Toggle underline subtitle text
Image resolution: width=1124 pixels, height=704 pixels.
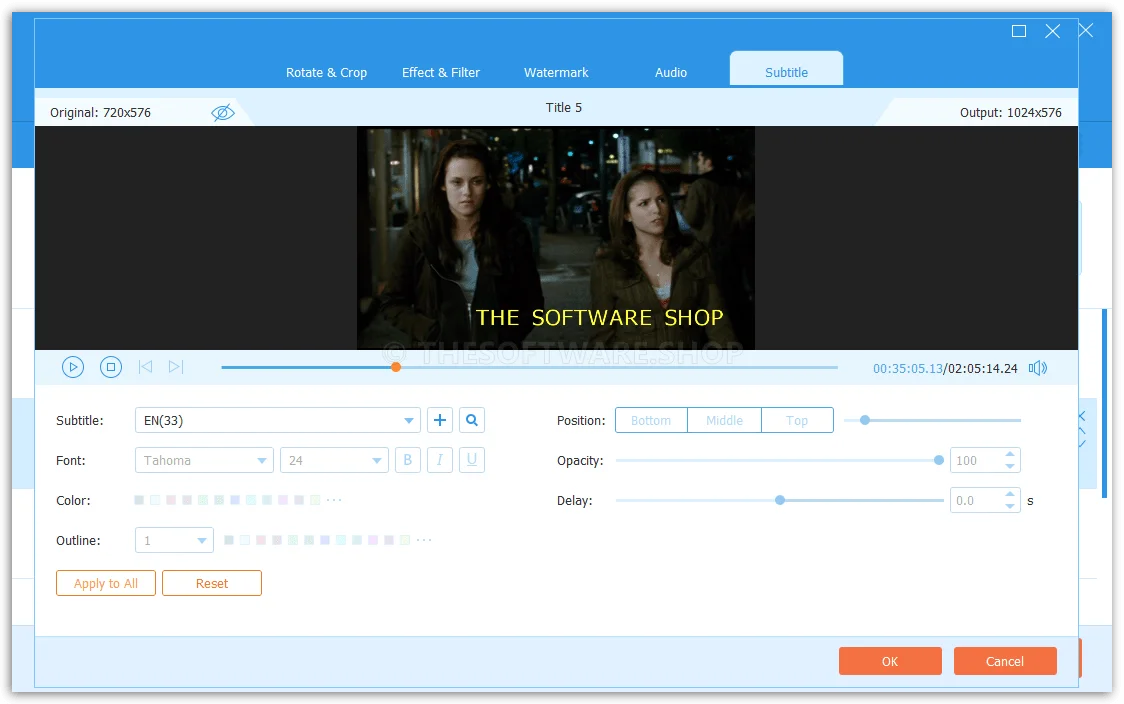coord(472,460)
